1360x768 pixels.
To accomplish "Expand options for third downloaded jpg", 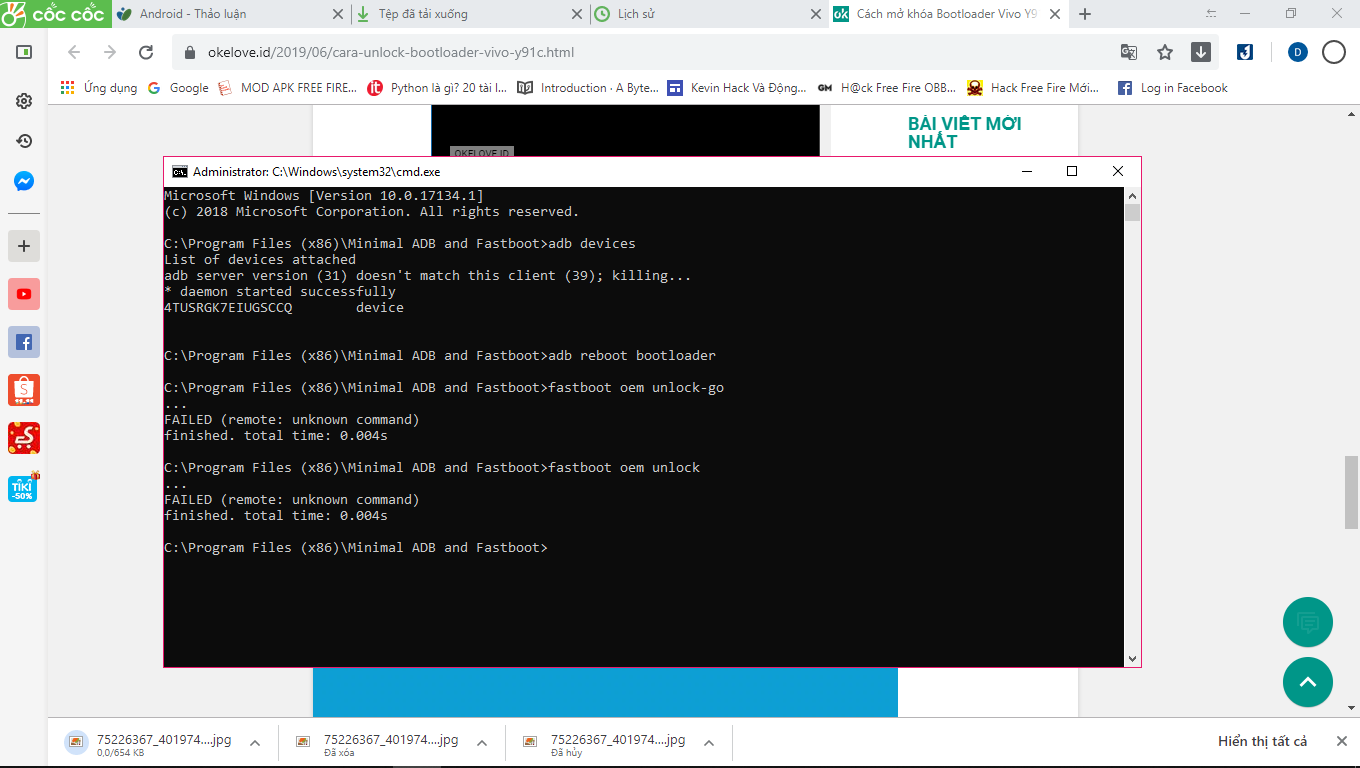I will coord(709,743).
